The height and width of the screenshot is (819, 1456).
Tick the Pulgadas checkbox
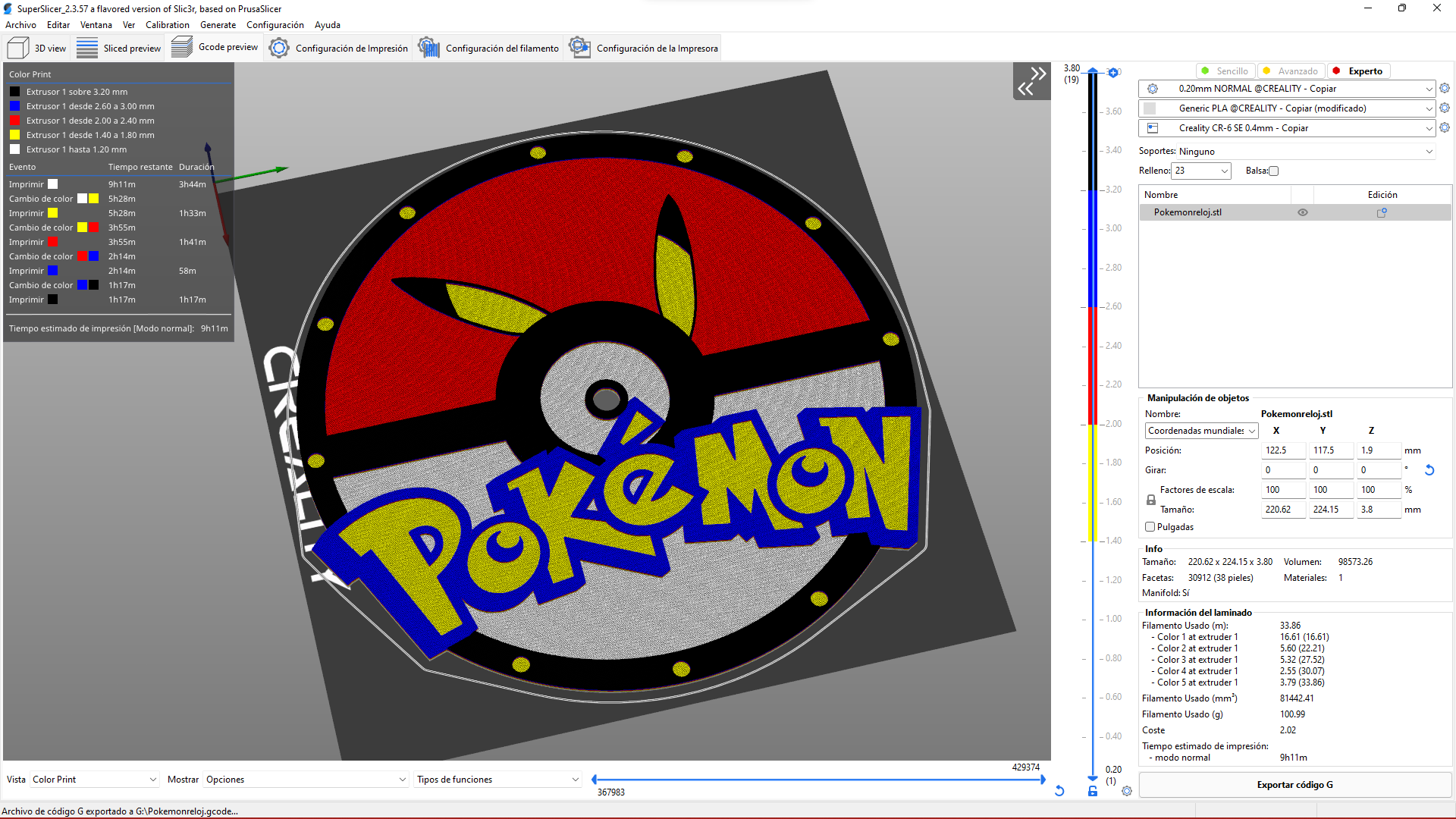(1150, 527)
